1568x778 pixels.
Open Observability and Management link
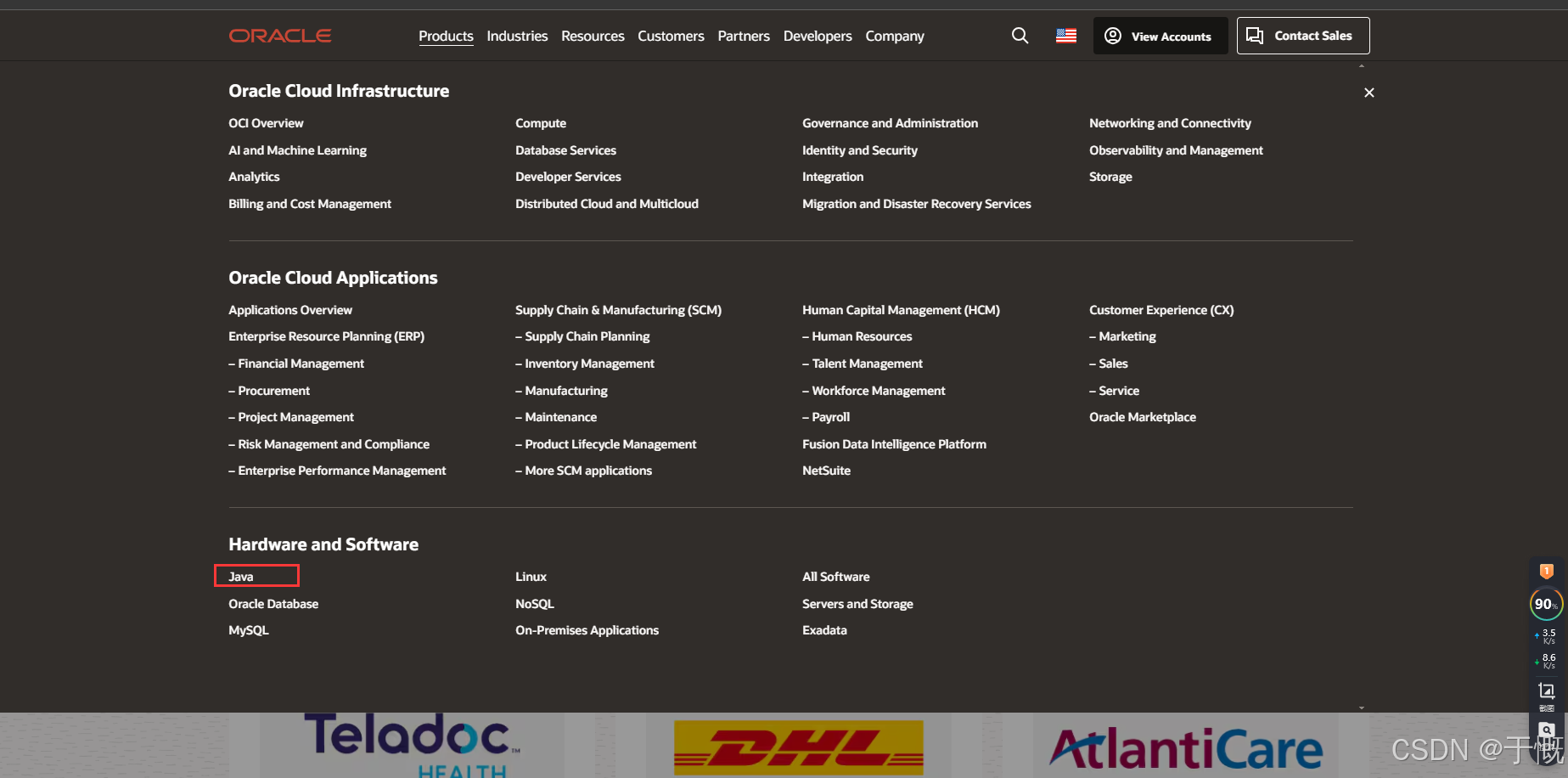[x=1176, y=150]
